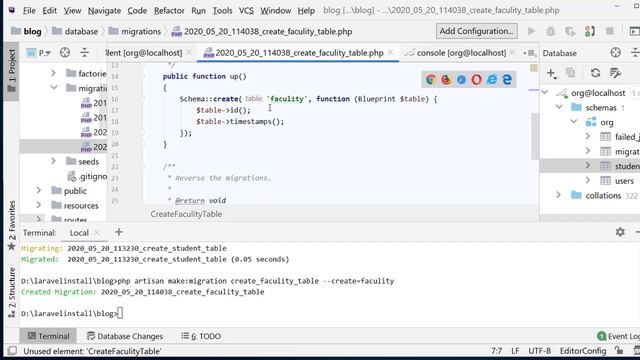
Task: Click the green Run button
Action: (x=531, y=31)
